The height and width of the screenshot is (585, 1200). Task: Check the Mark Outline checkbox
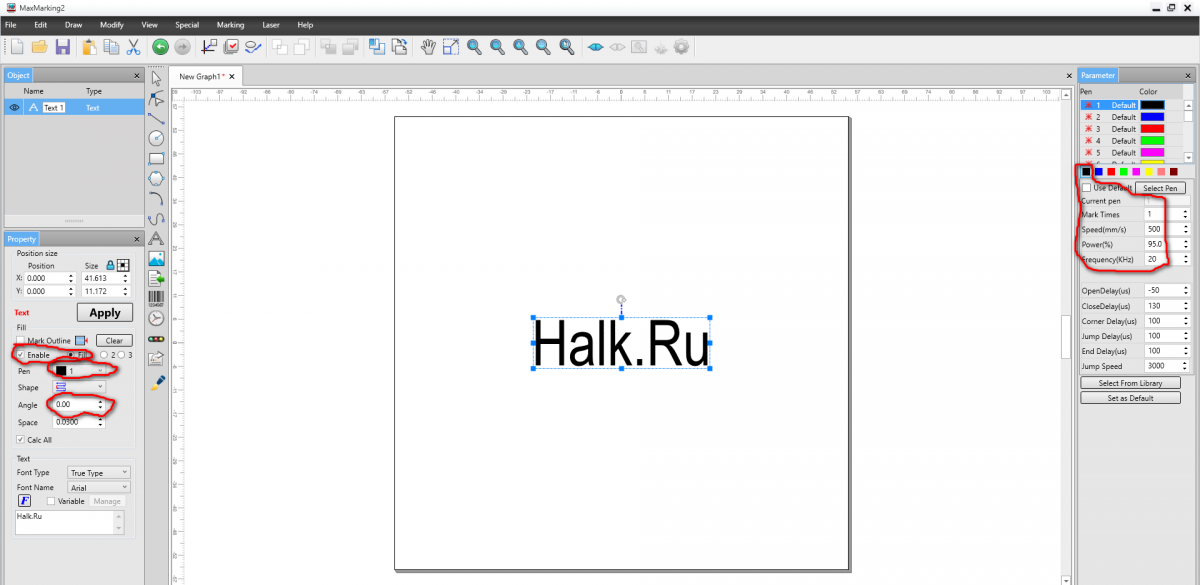tap(21, 341)
